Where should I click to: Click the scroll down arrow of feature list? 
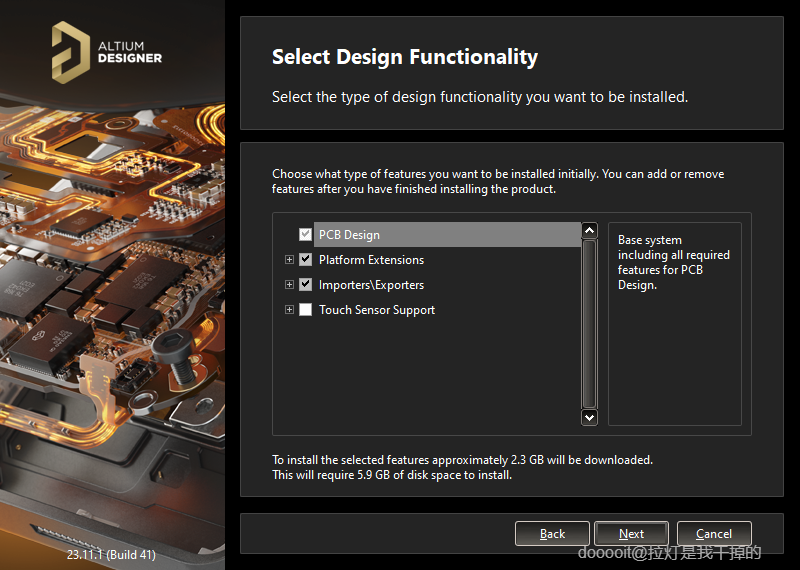tap(589, 417)
